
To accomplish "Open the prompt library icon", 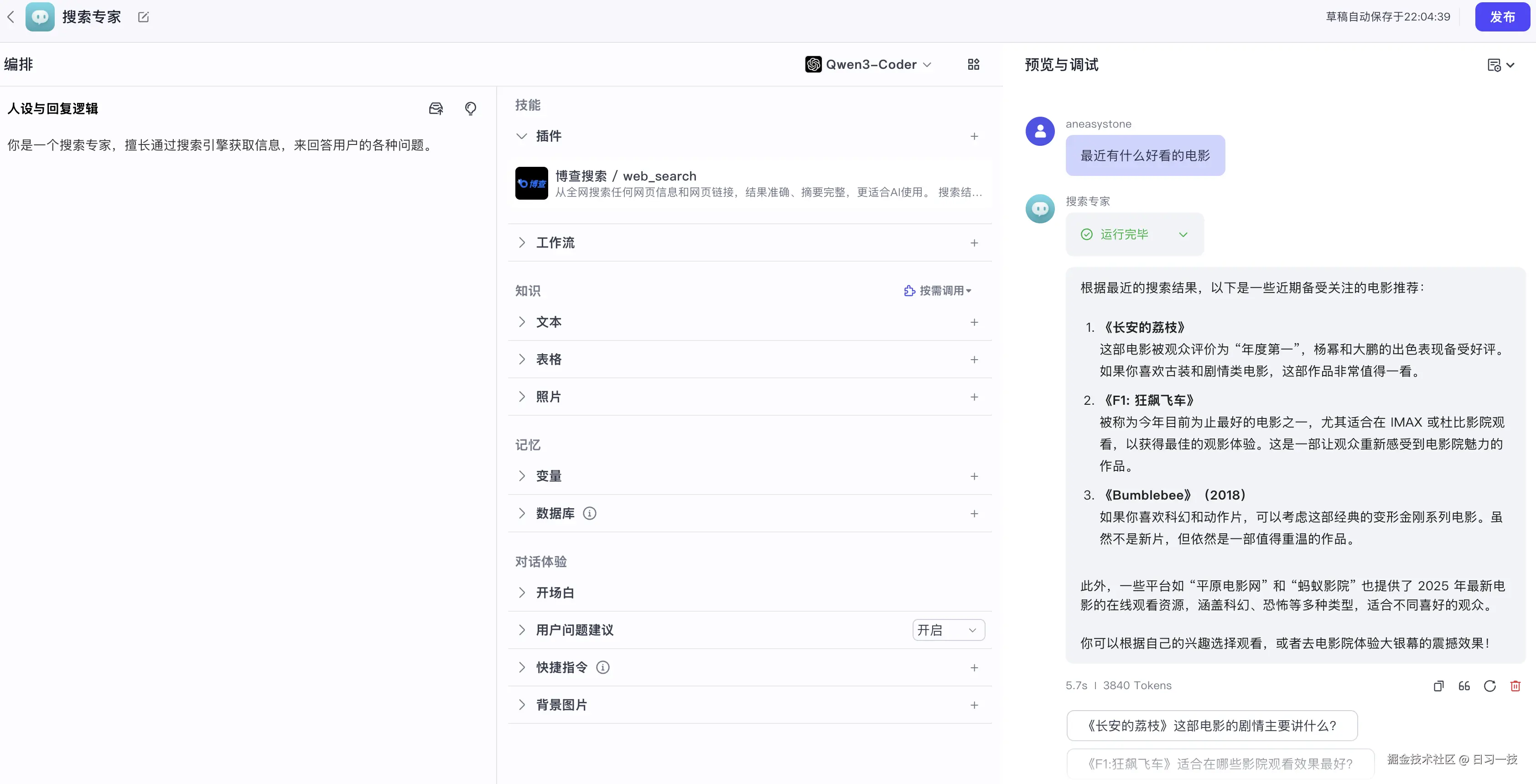I will [436, 108].
